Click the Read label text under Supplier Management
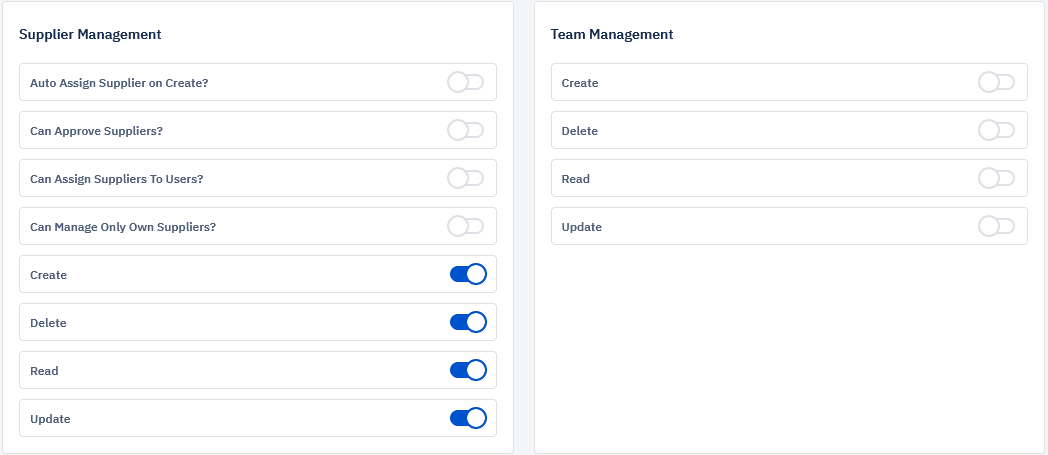The height and width of the screenshot is (455, 1048). point(44,371)
